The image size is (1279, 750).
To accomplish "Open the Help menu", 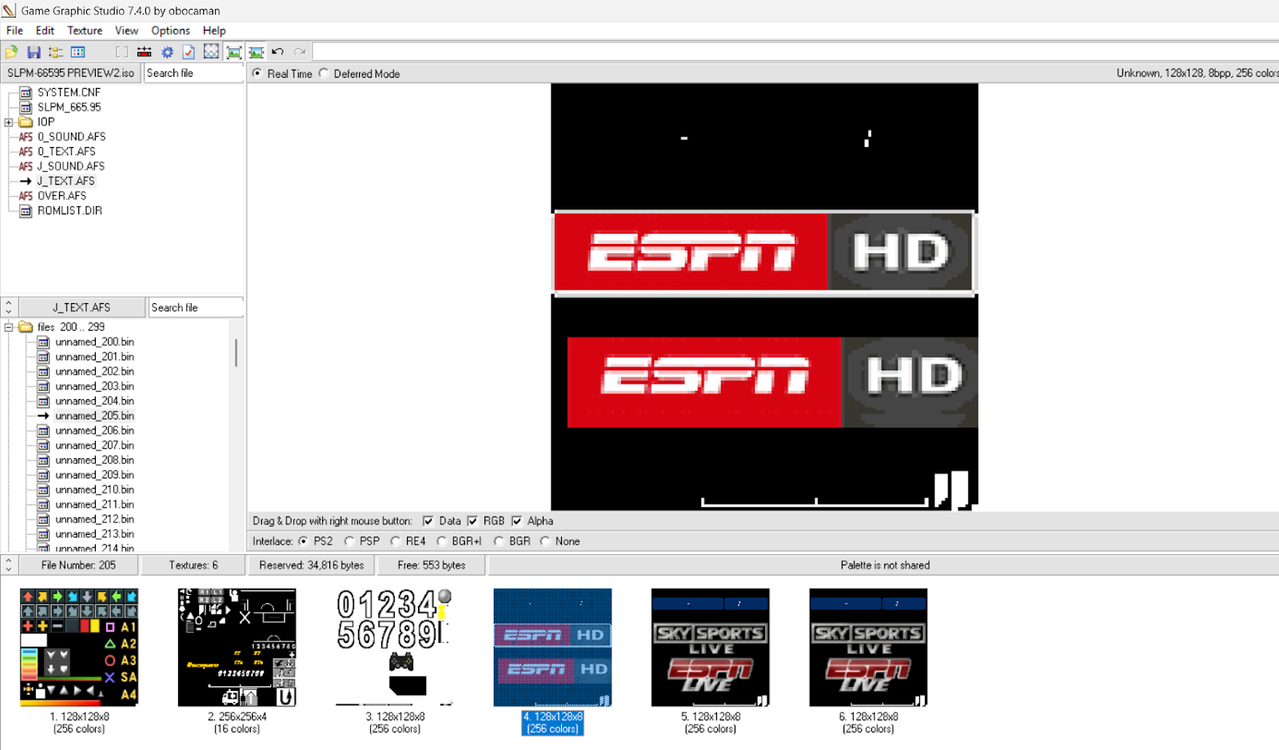I will click(214, 31).
